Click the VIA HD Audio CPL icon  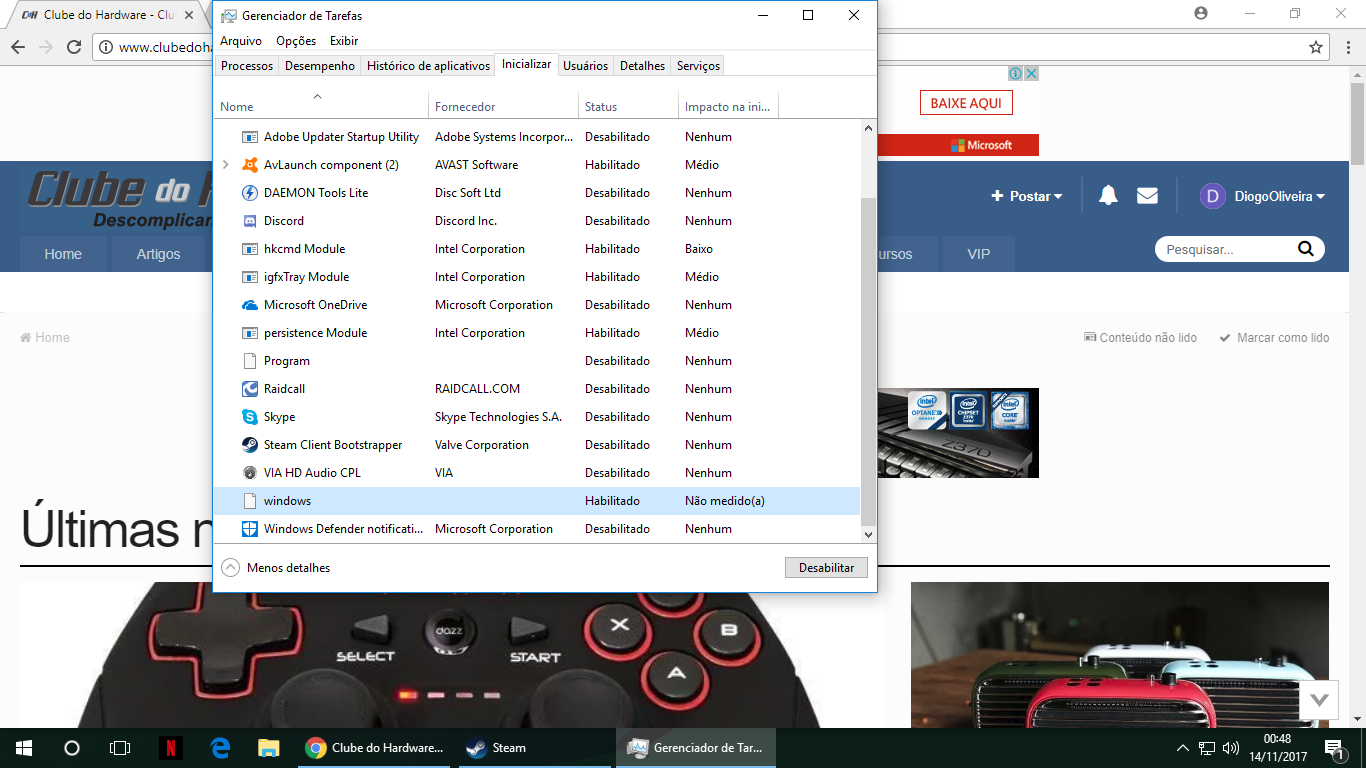pos(250,473)
